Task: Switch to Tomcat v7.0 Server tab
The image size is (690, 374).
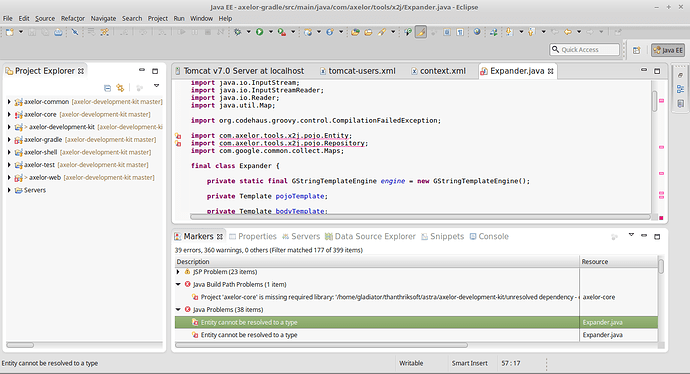Action: (239, 71)
